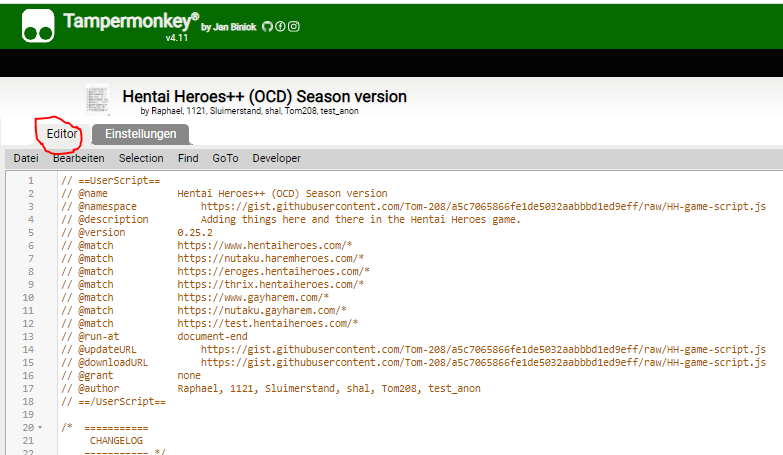Open the GitHub icon link in header
The width and height of the screenshot is (783, 455).
tap(267, 27)
